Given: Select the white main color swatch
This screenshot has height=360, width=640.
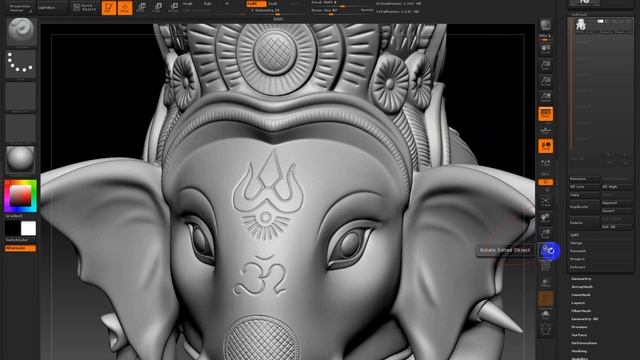Looking at the screenshot, I should [28, 228].
